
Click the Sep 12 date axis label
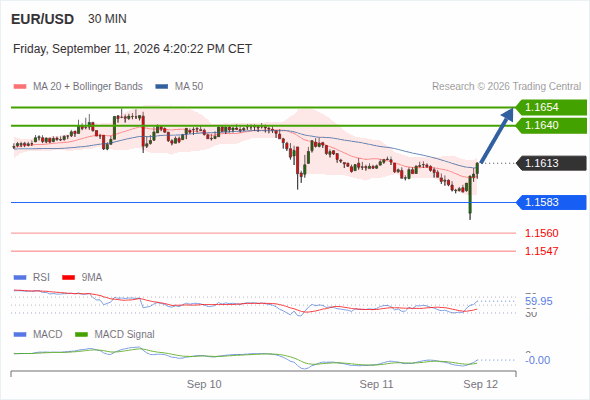(481, 384)
